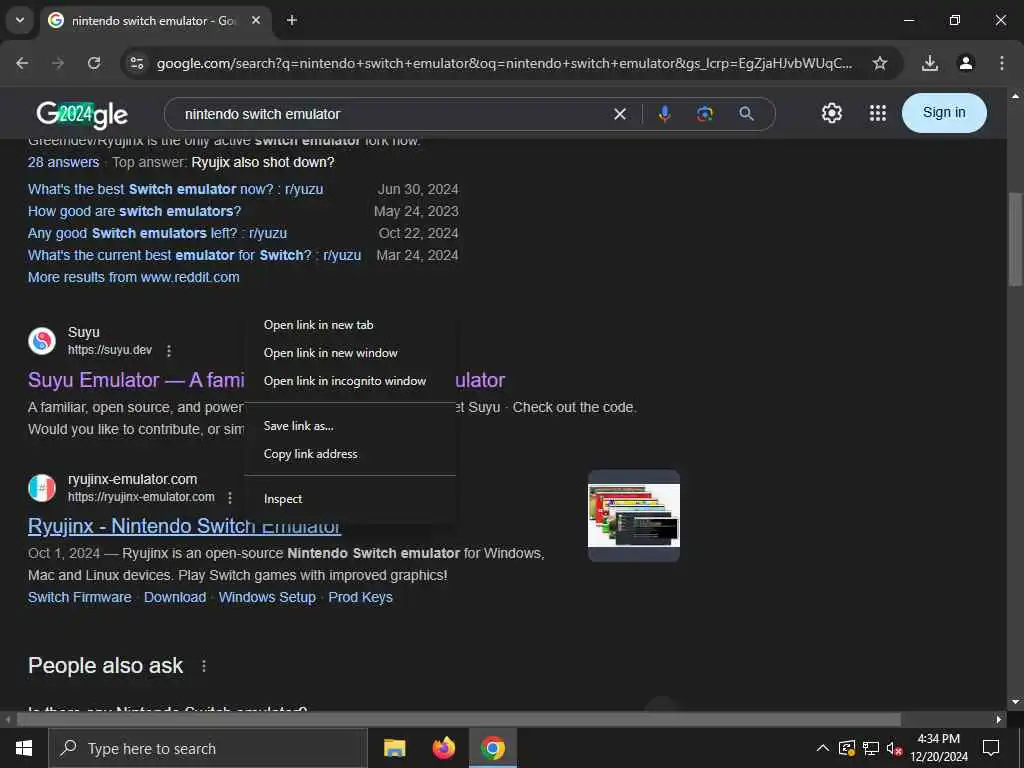Open the Switch Firmware sitelink
The image size is (1024, 768).
(80, 598)
